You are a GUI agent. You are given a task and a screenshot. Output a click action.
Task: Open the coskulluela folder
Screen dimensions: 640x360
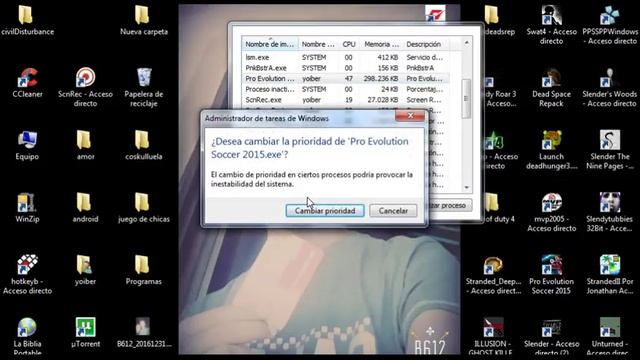click(143, 140)
